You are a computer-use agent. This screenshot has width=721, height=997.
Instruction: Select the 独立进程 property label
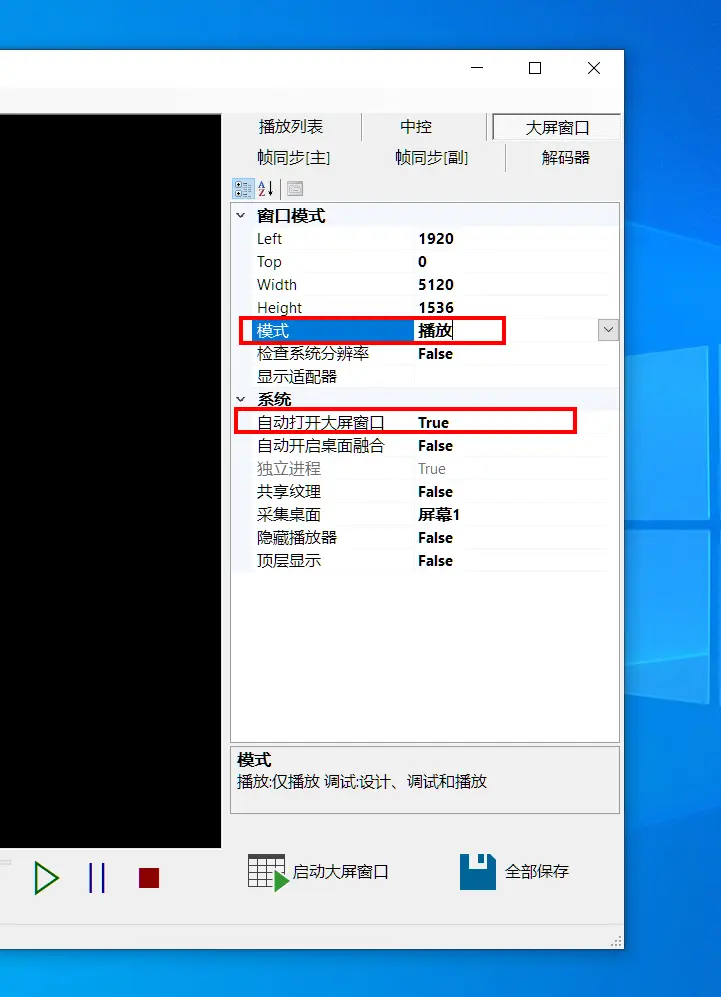coord(289,469)
